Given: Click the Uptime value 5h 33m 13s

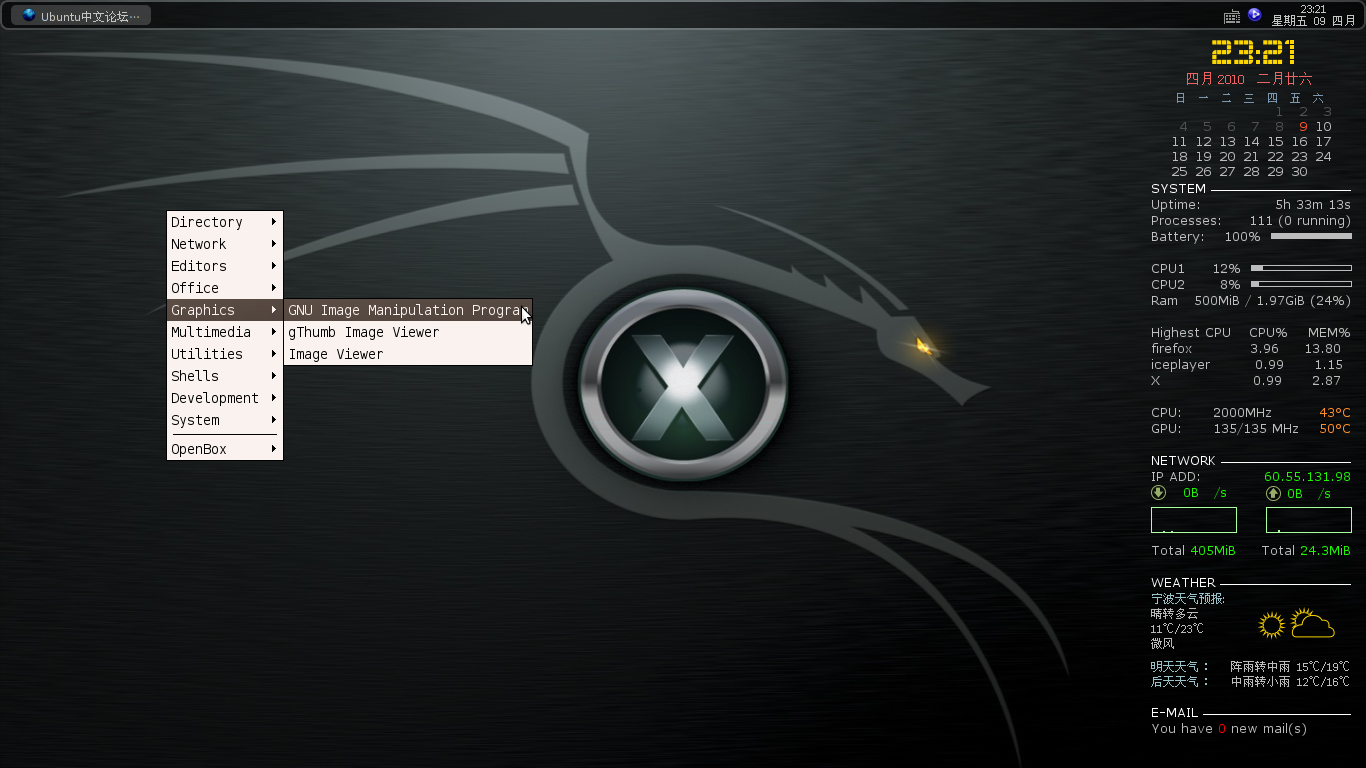Looking at the screenshot, I should click(1313, 205).
